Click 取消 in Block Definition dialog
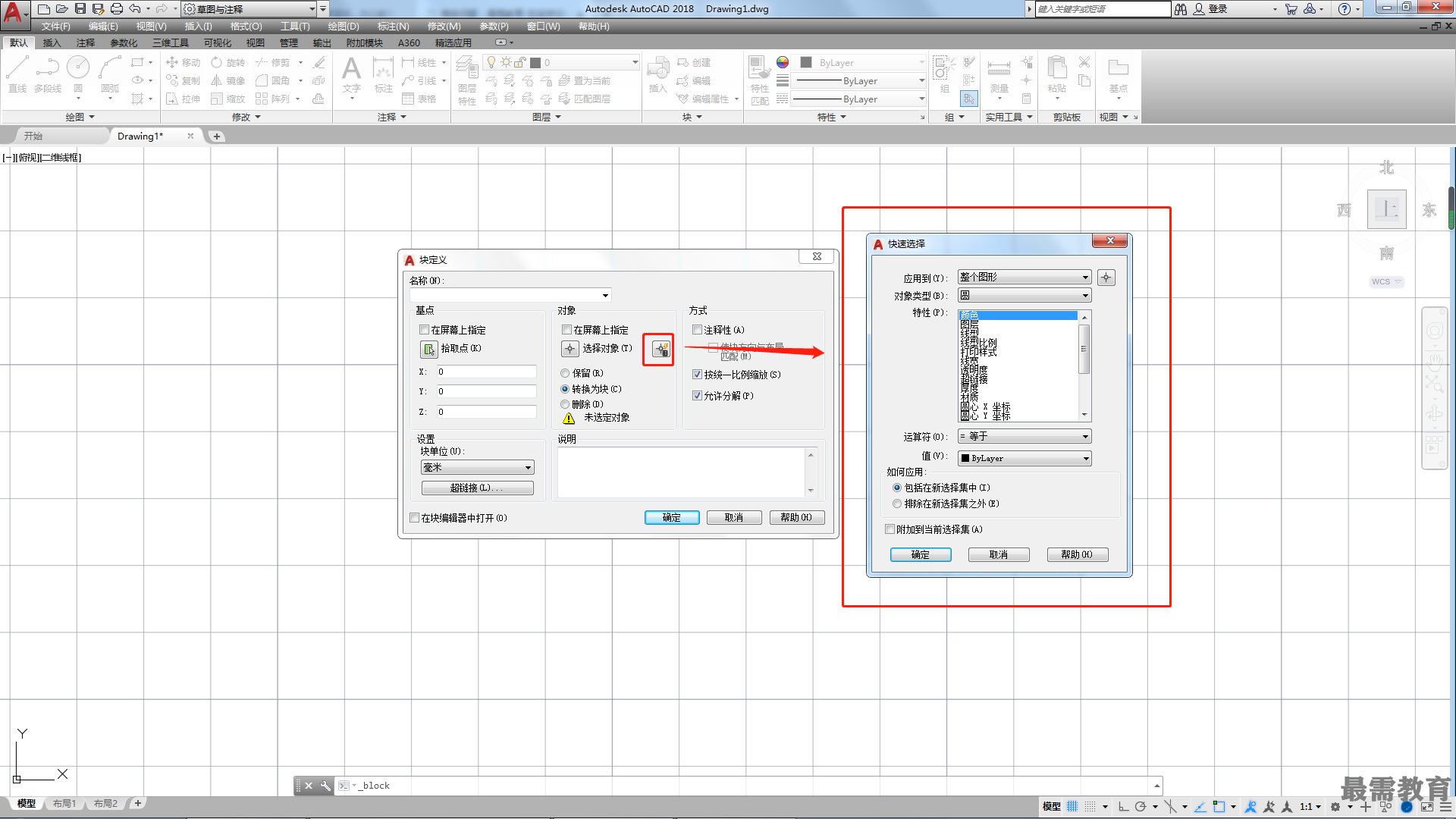1456x819 pixels. [734, 517]
